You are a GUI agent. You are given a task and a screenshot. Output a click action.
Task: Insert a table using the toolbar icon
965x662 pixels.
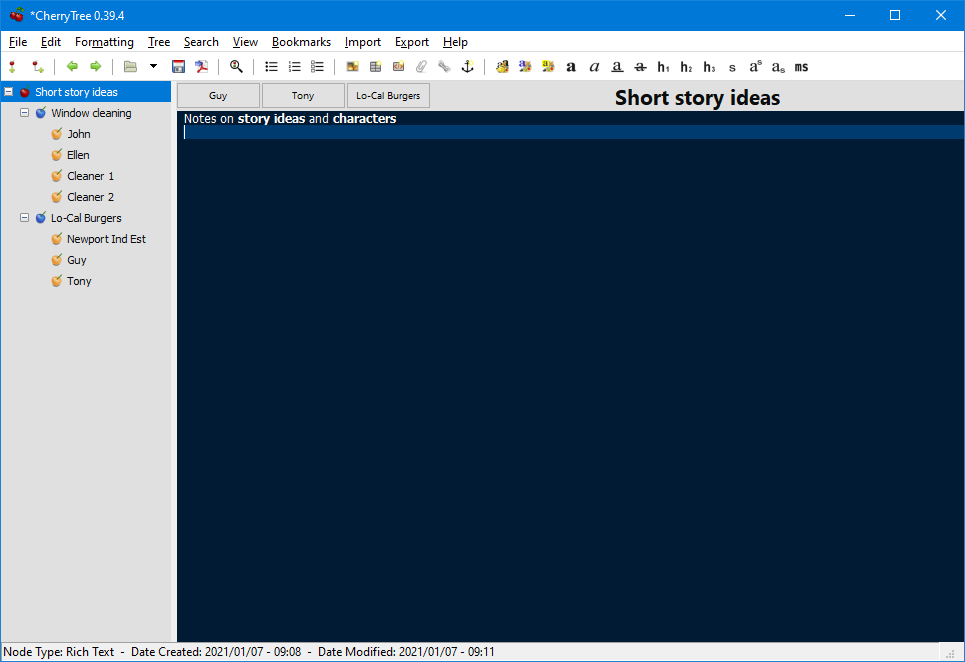pyautogui.click(x=375, y=66)
